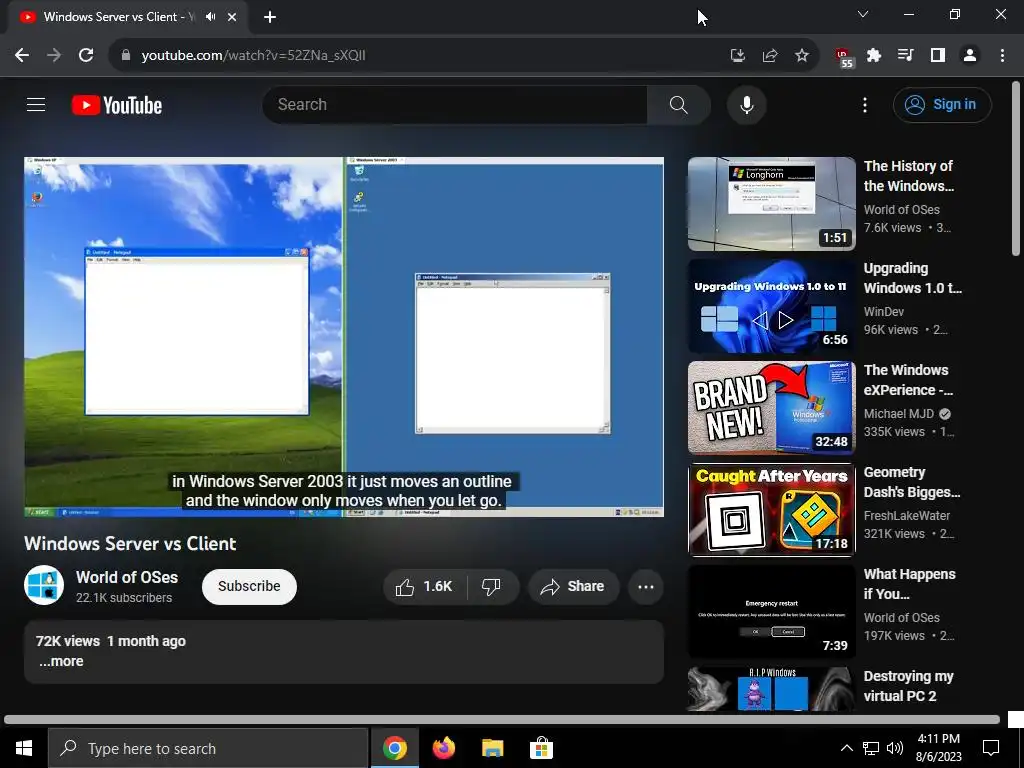Click the video title Windows Server vs Client
Screen dimensions: 1024x768
pyautogui.click(x=130, y=543)
